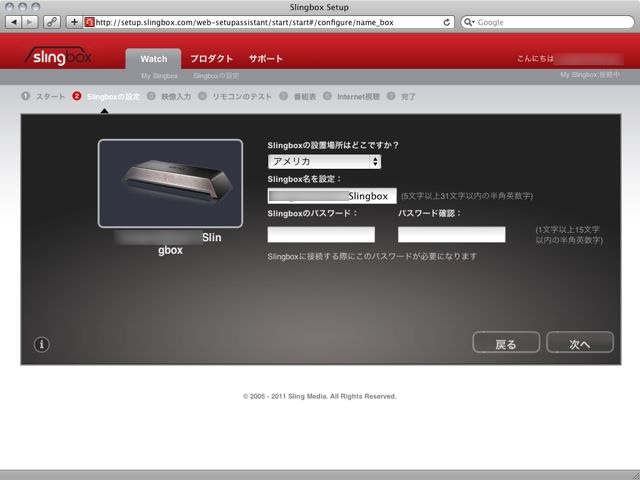Click step 1 circle スタート

pyautogui.click(x=25, y=96)
